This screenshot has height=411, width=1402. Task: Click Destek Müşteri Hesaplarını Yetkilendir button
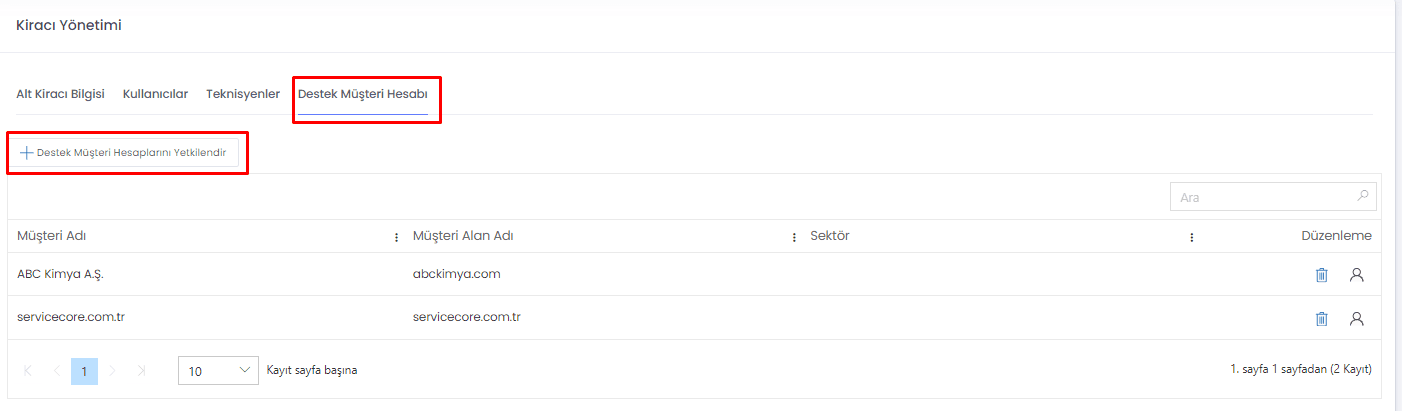(125, 152)
